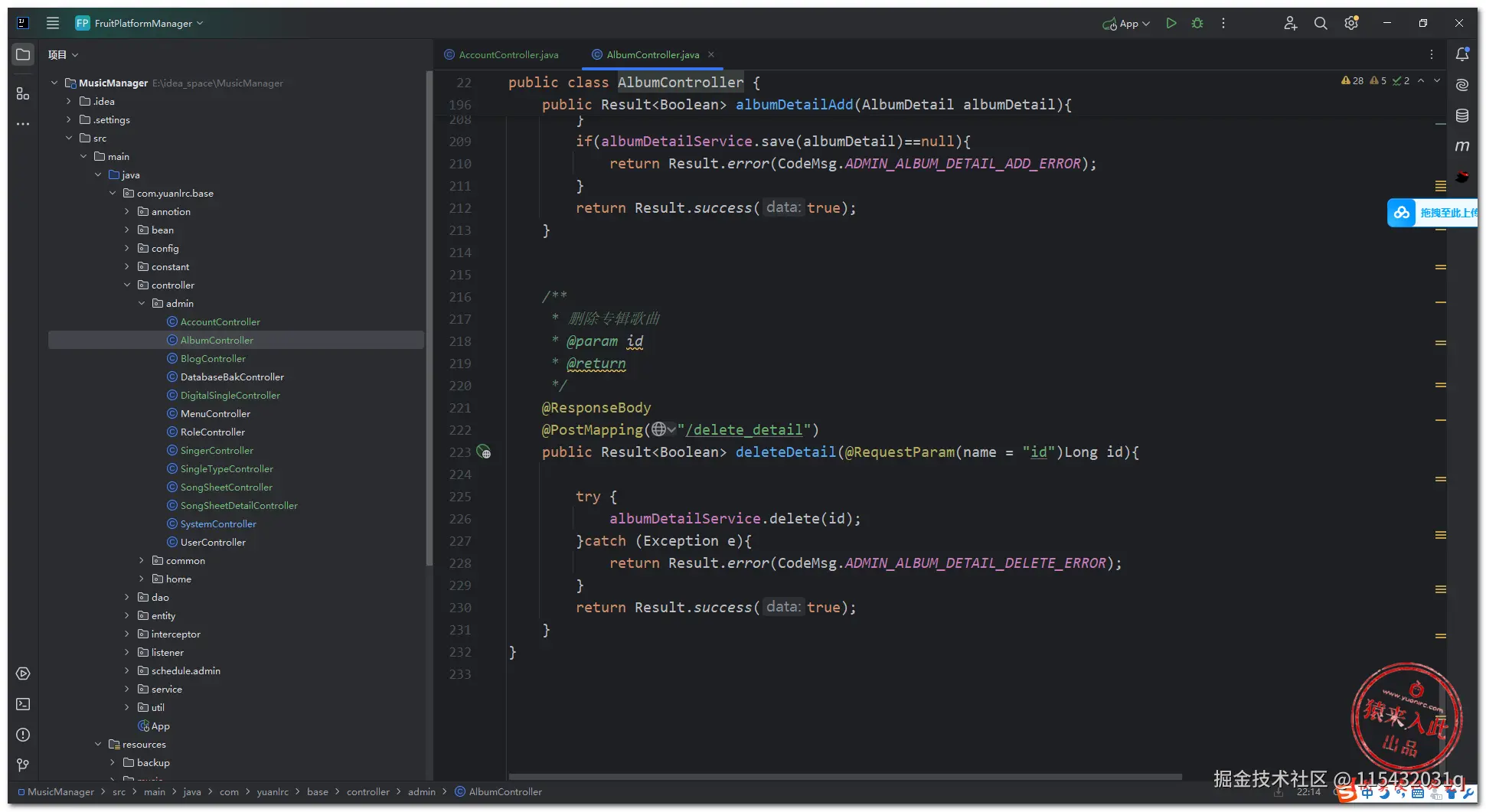This screenshot has height=812, width=1486.
Task: Expand the bean package
Action: point(127,230)
